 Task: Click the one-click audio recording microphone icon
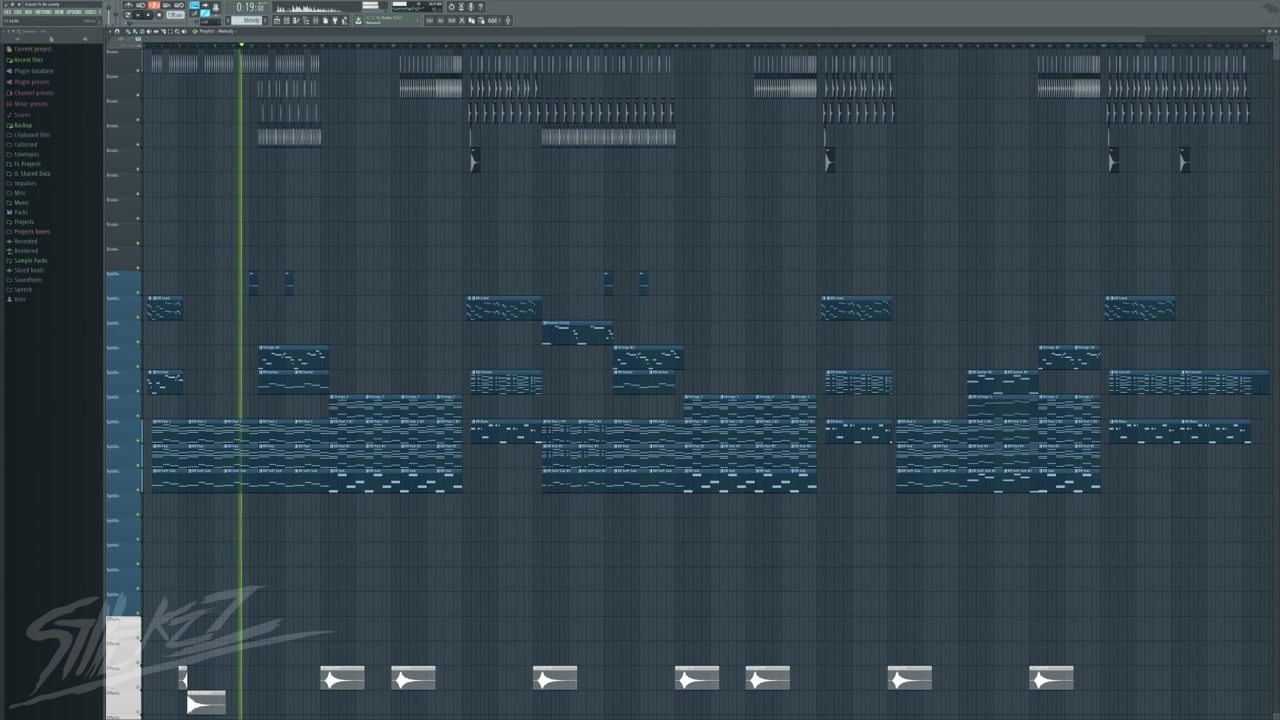(471, 7)
